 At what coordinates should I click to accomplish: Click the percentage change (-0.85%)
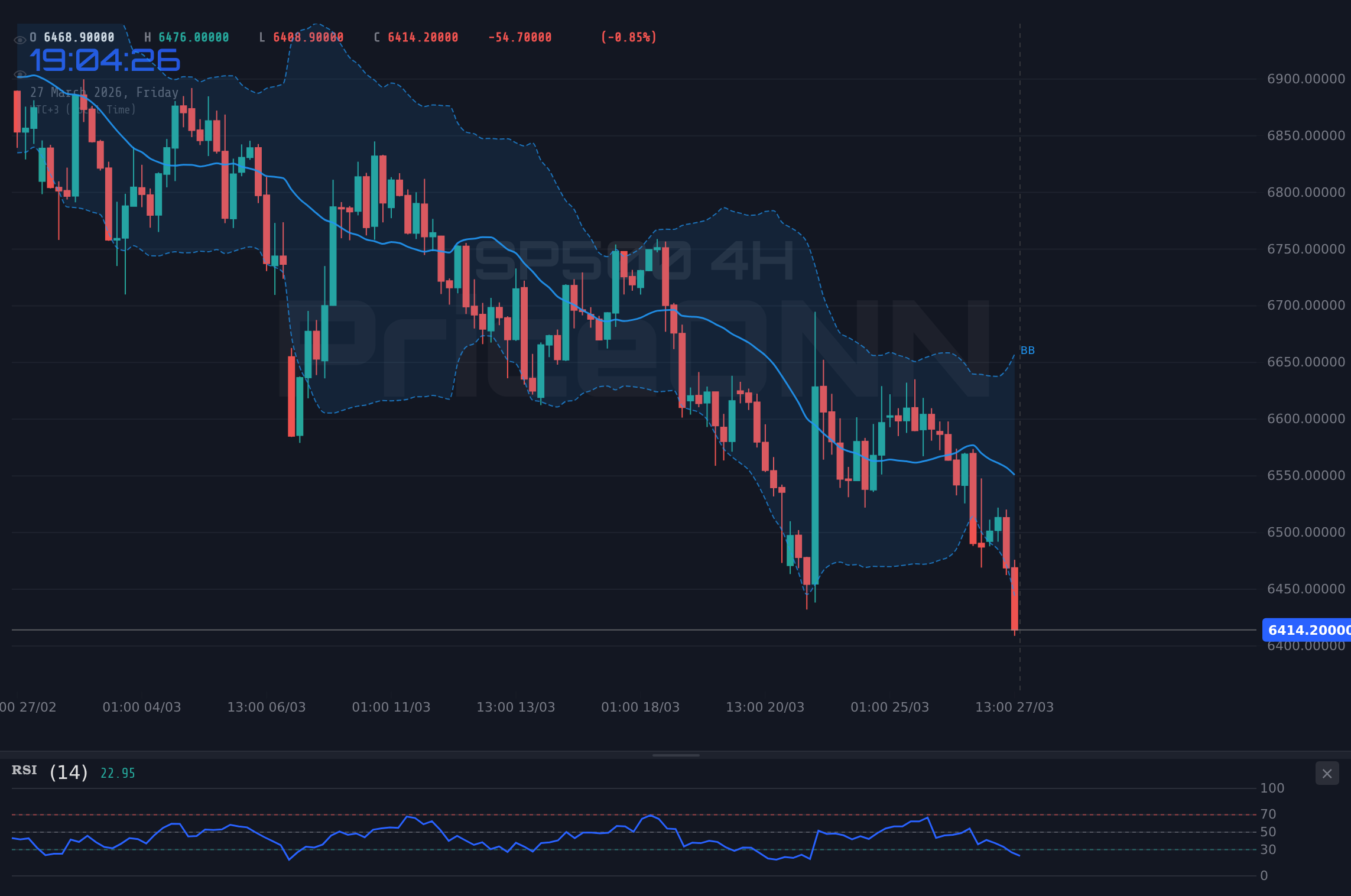click(x=628, y=37)
